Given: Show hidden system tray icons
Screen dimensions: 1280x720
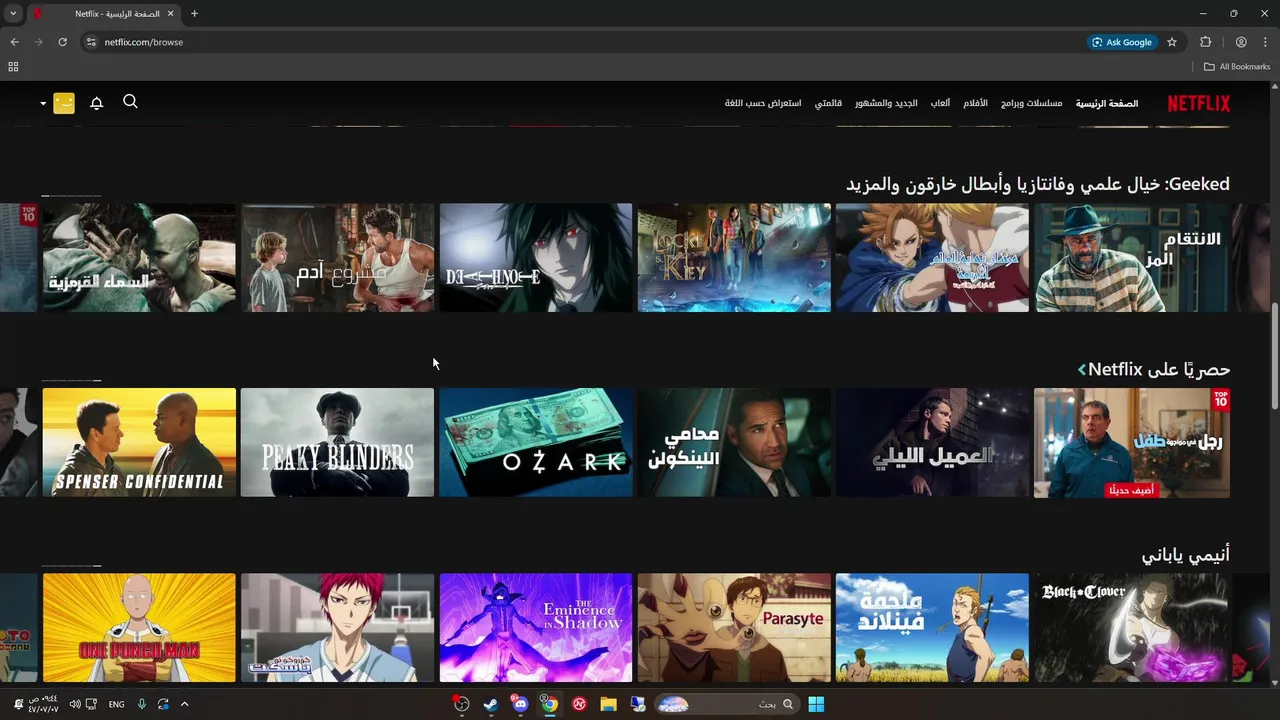Looking at the screenshot, I should click(x=184, y=704).
